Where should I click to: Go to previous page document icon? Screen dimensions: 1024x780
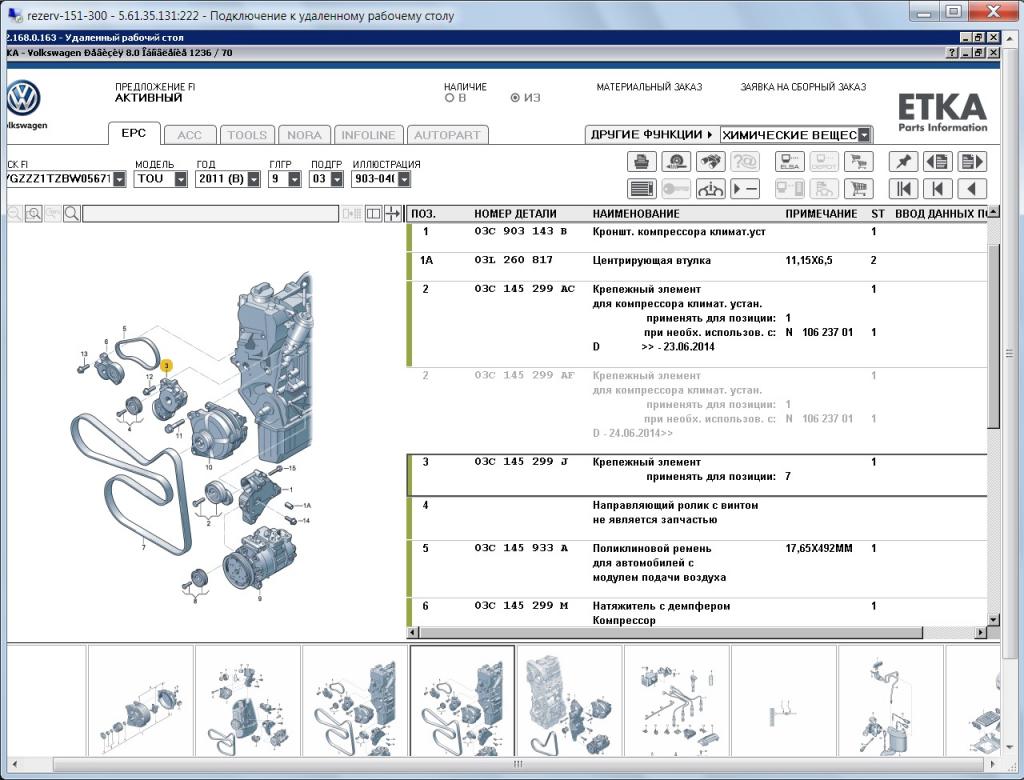coord(937,161)
